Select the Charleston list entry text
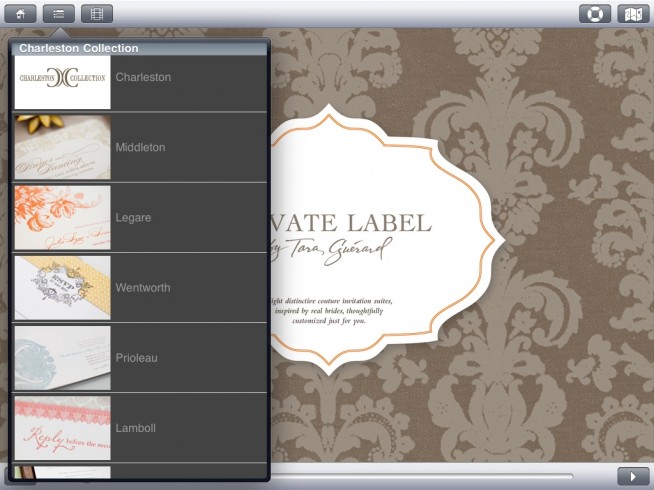 (x=143, y=77)
